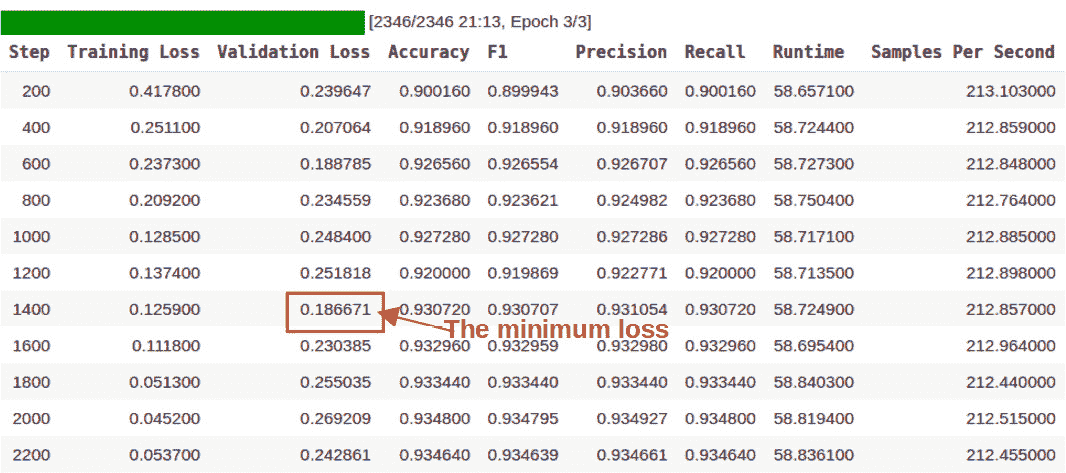Click the 'Precision' column header
This screenshot has width=1066, height=473.
coord(621,52)
